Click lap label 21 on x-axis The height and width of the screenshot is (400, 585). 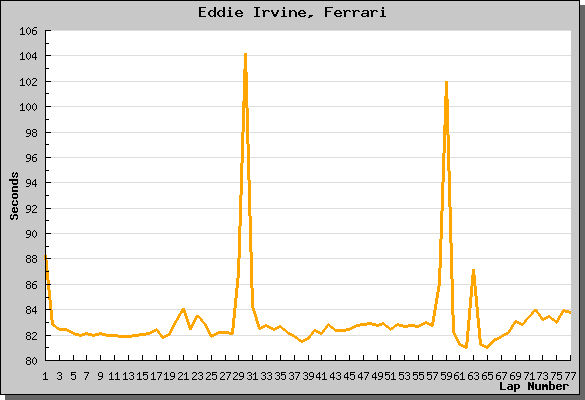click(183, 376)
